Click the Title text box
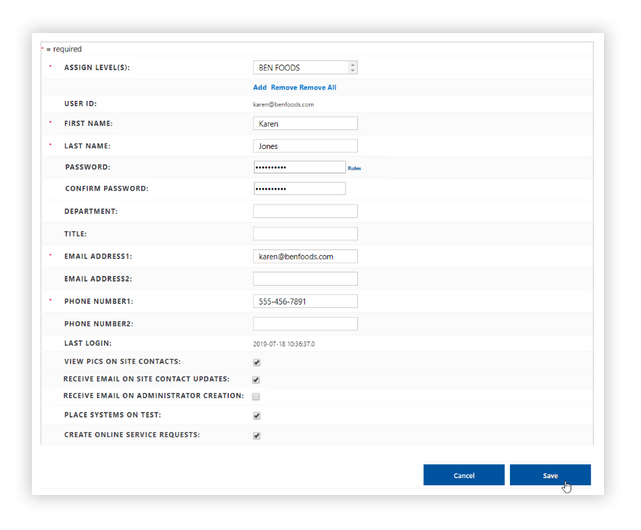The width and height of the screenshot is (641, 530). pyautogui.click(x=305, y=234)
